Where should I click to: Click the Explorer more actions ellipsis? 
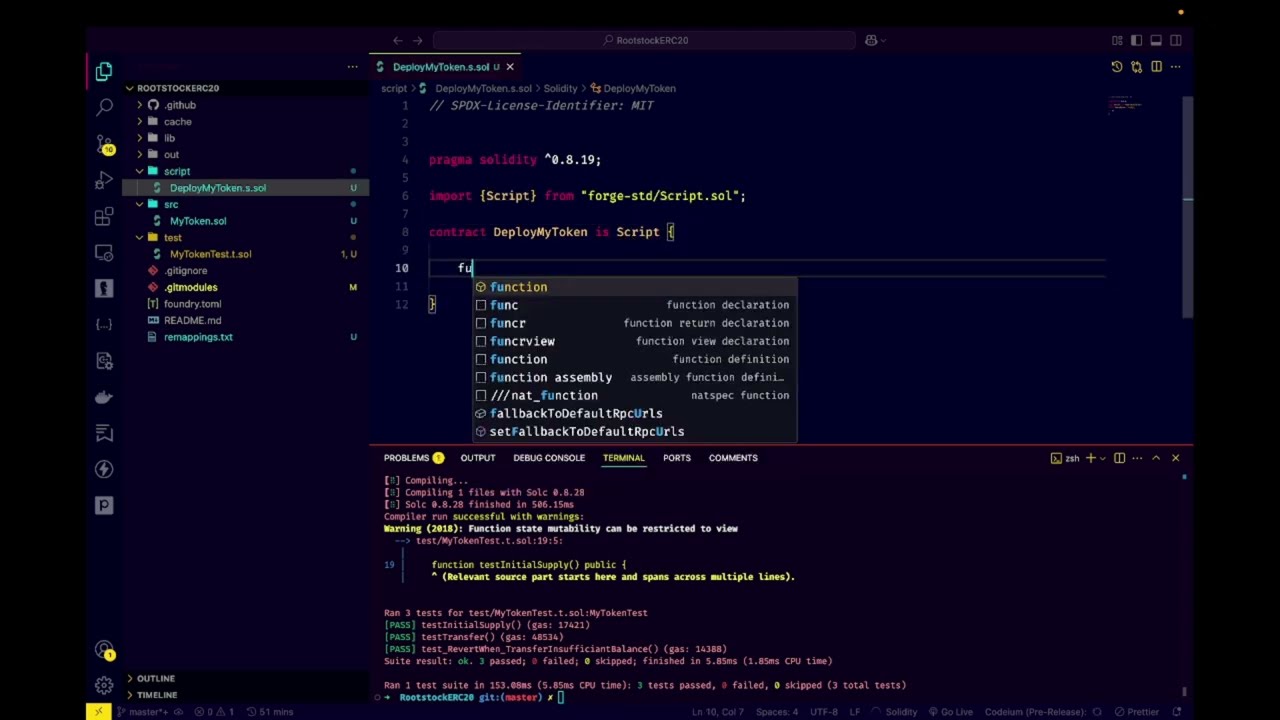click(x=352, y=67)
